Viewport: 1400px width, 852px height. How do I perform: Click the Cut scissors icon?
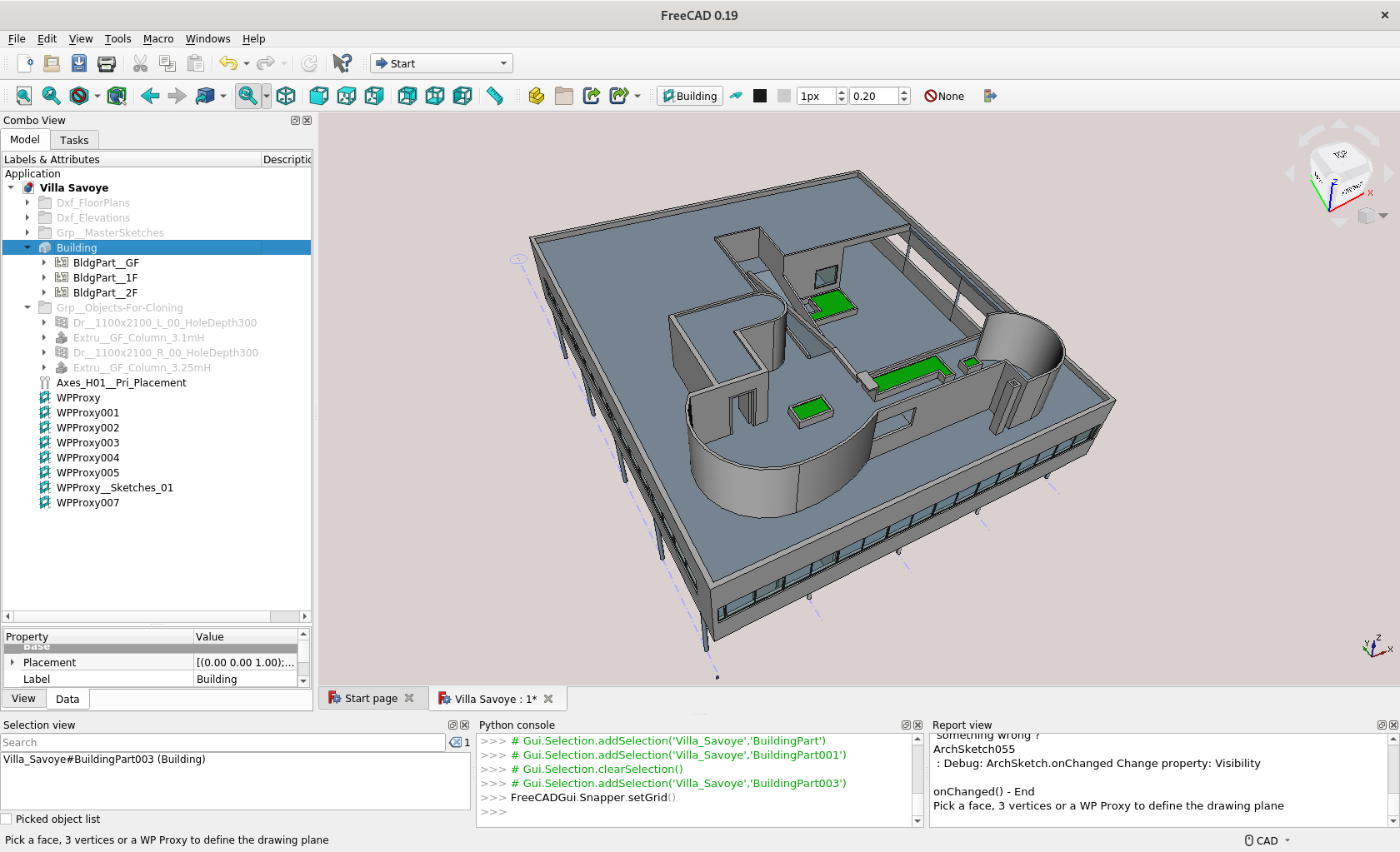tap(140, 63)
